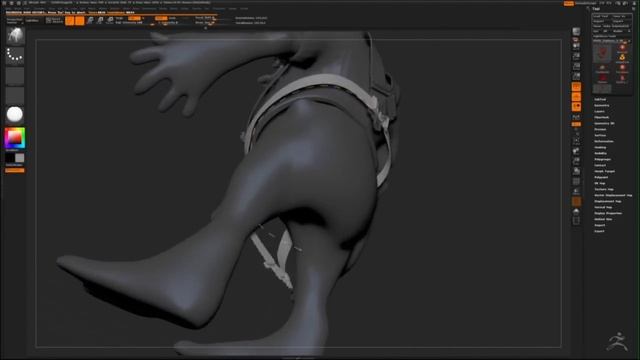
Task: Toggle the L.Sym local symmetry button
Action: (576, 118)
